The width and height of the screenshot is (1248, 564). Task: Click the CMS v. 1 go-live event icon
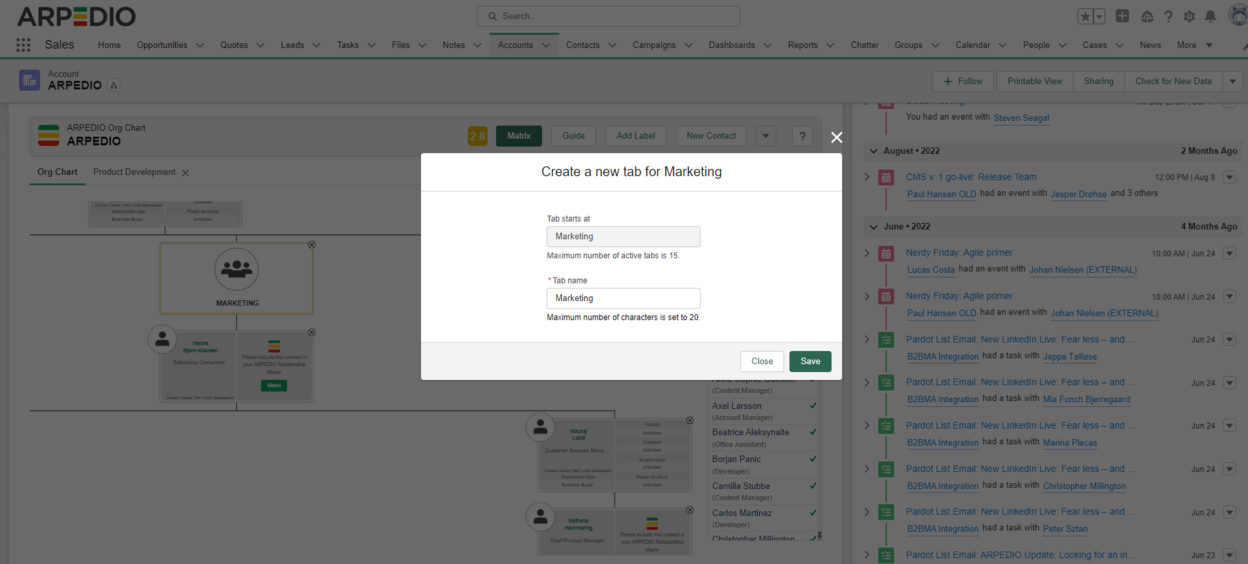tap(886, 177)
